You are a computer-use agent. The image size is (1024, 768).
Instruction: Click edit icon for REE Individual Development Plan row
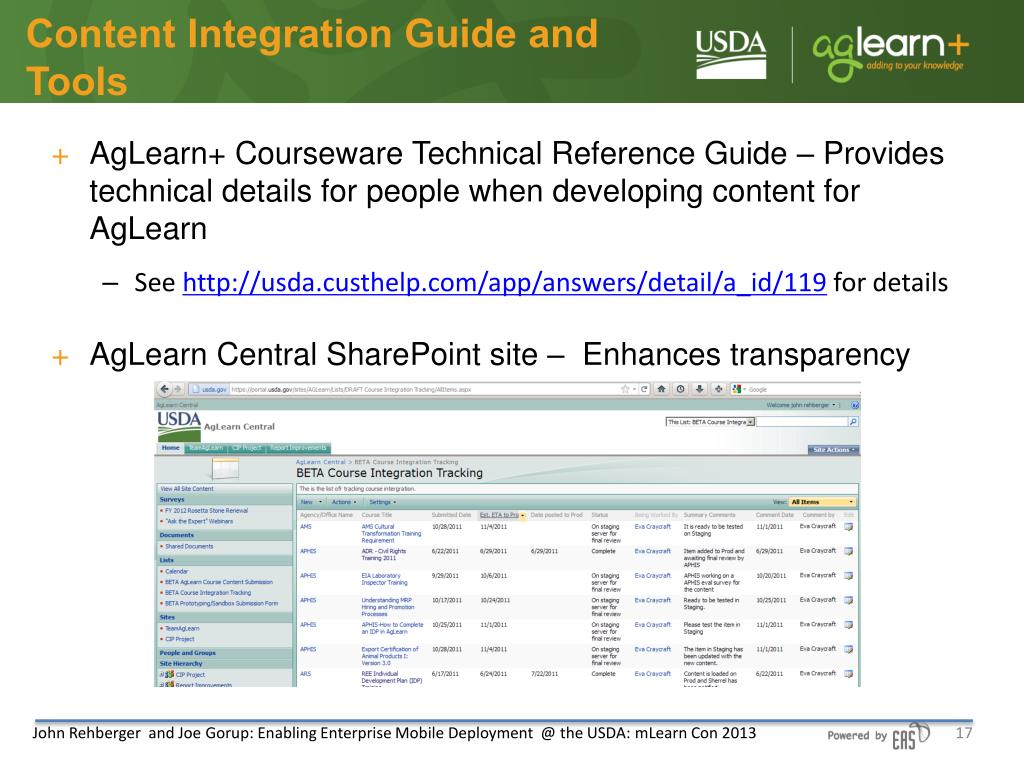pyautogui.click(x=848, y=674)
